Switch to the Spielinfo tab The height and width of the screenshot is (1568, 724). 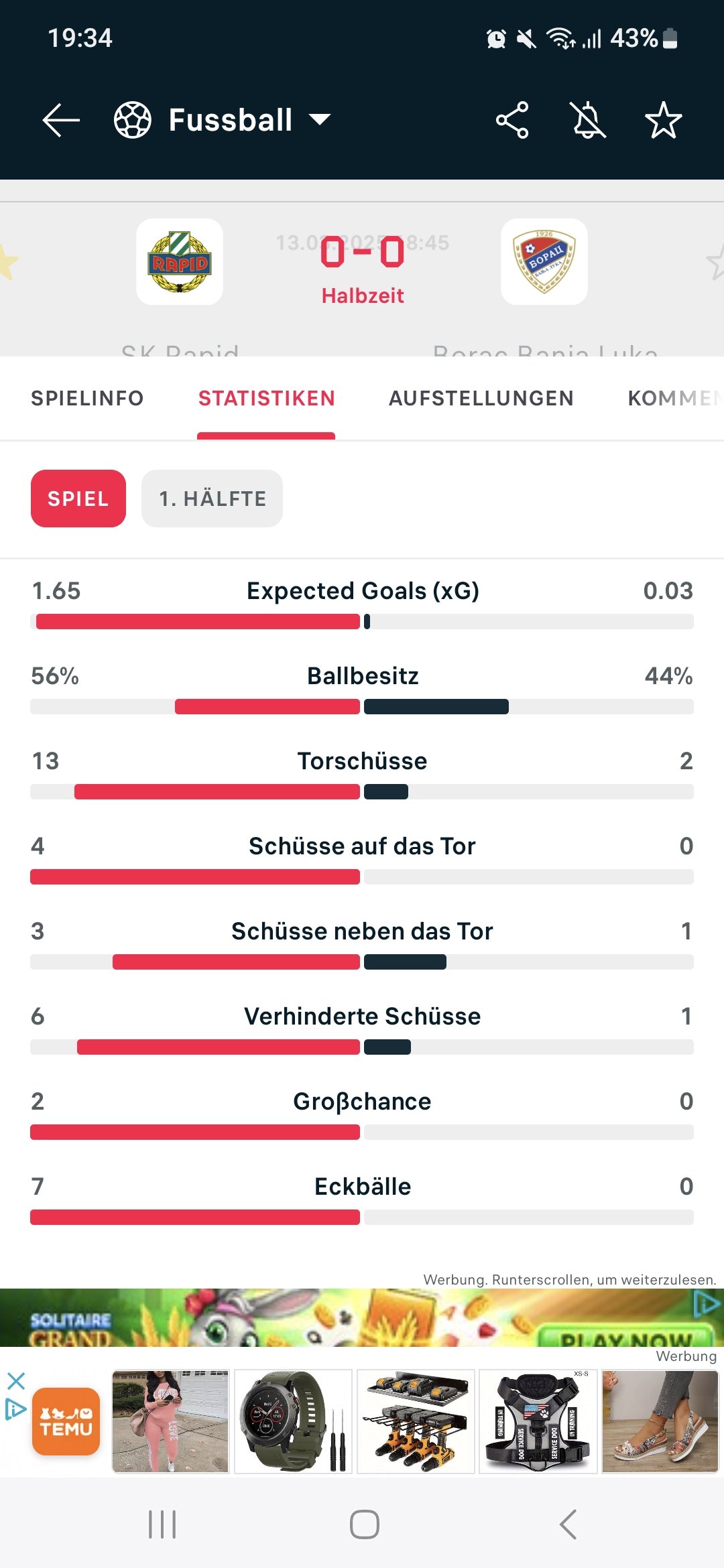coord(87,399)
